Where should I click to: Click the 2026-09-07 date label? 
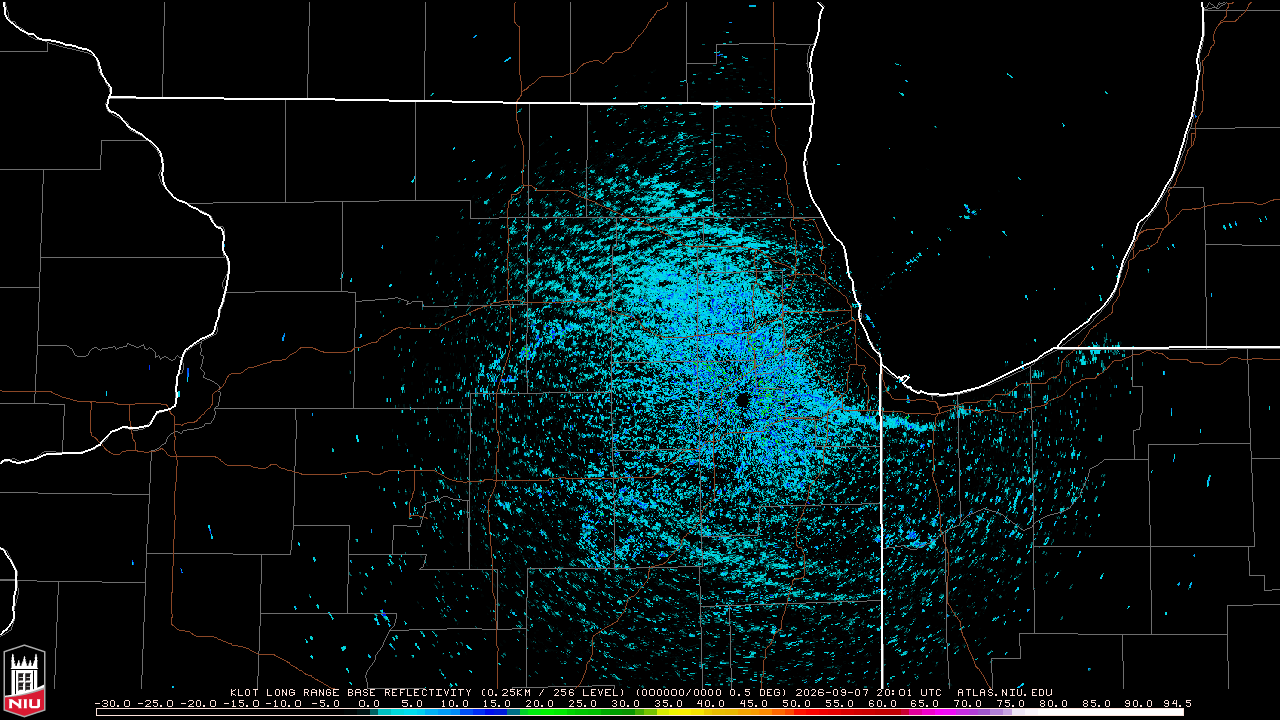click(834, 692)
